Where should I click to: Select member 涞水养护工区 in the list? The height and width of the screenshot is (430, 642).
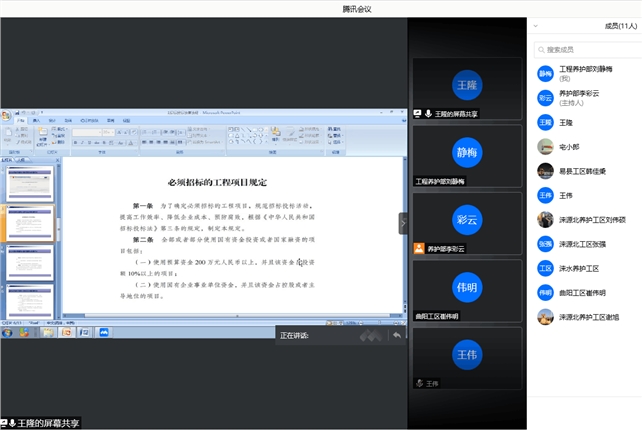pos(587,268)
